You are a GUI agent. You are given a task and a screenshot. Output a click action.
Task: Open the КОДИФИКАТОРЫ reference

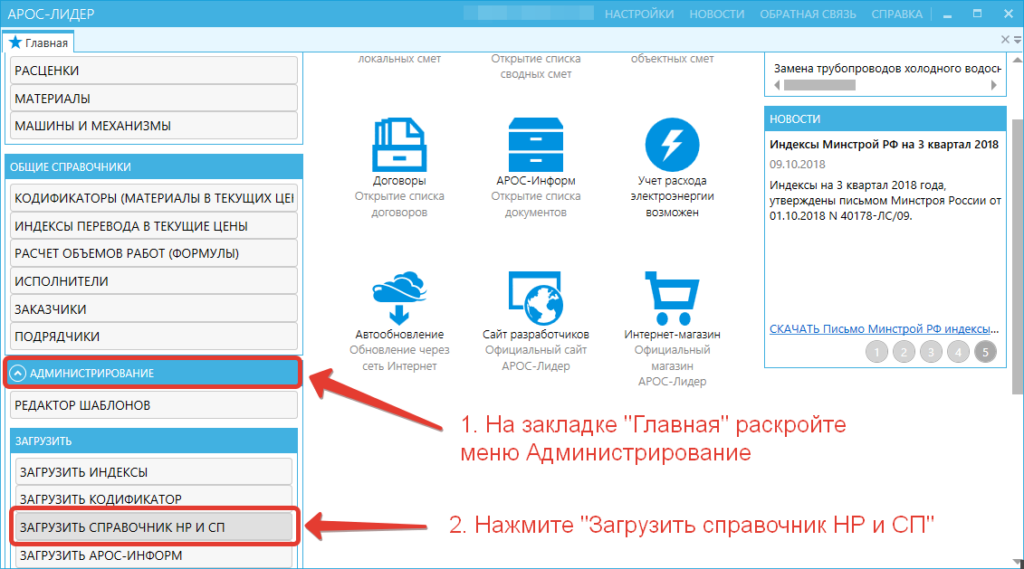(x=153, y=198)
